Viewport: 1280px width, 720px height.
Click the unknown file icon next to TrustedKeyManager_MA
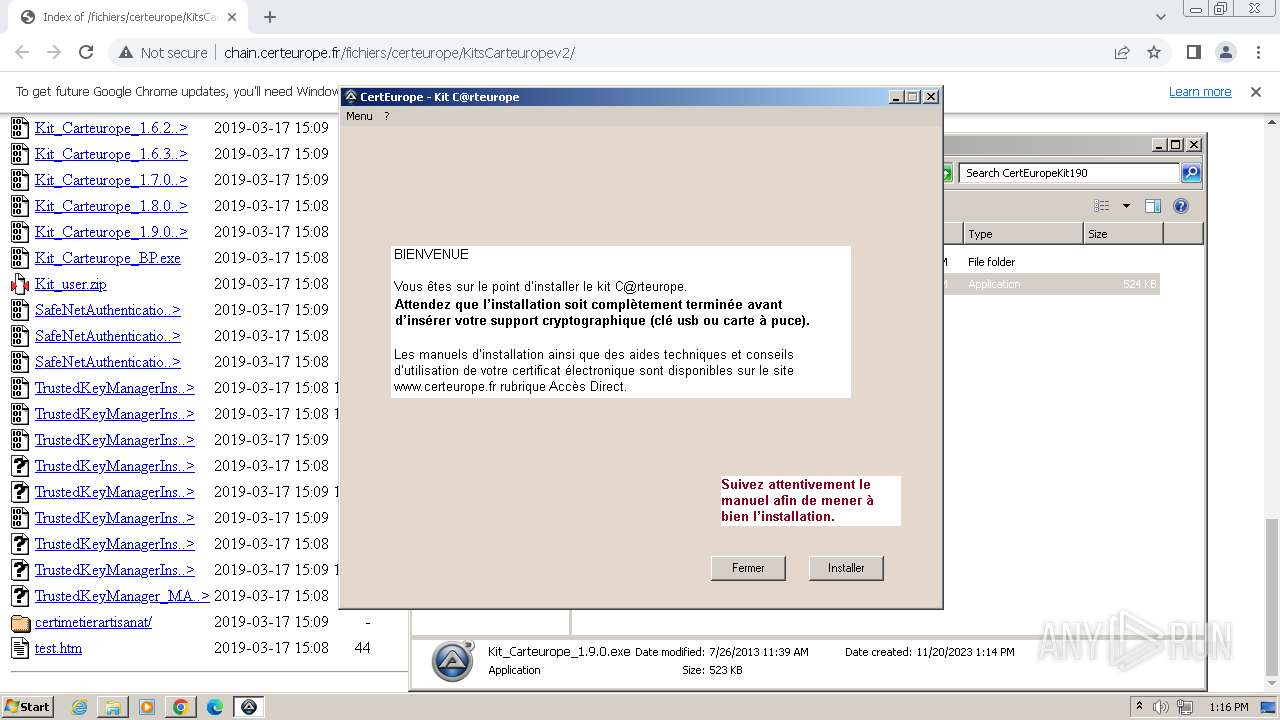[20, 596]
